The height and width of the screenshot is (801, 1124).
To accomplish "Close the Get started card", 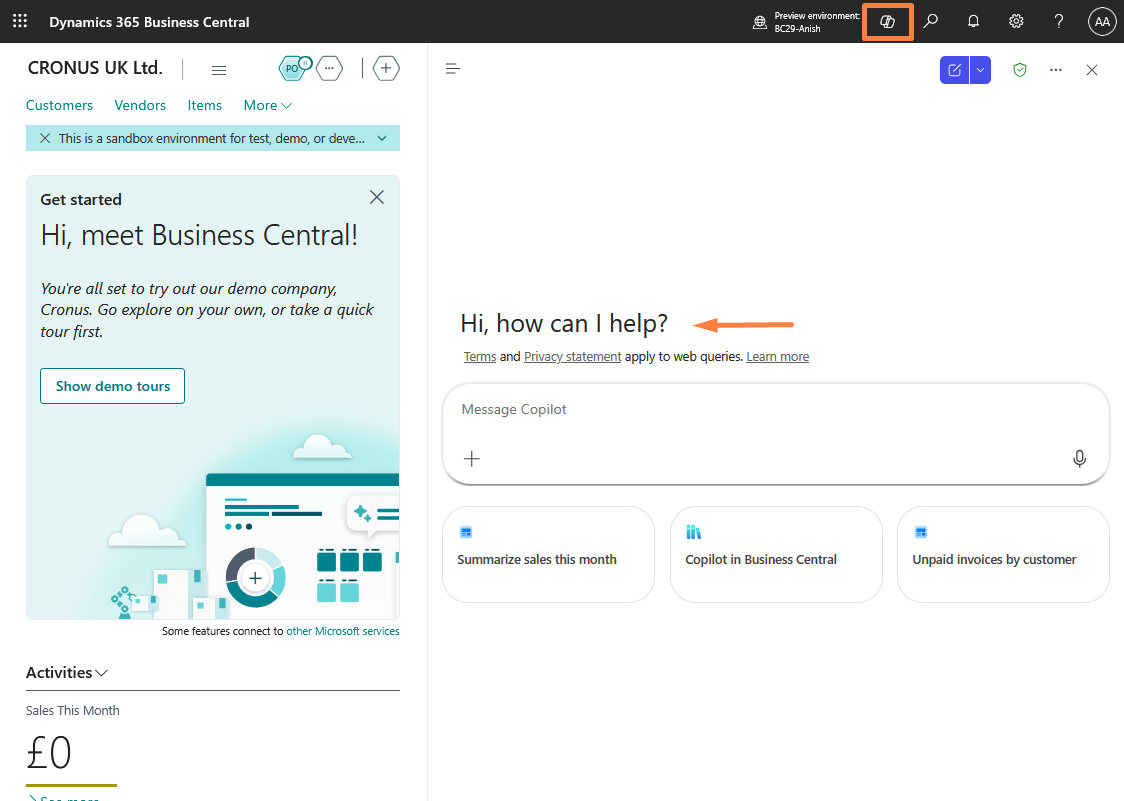I will coord(376,197).
